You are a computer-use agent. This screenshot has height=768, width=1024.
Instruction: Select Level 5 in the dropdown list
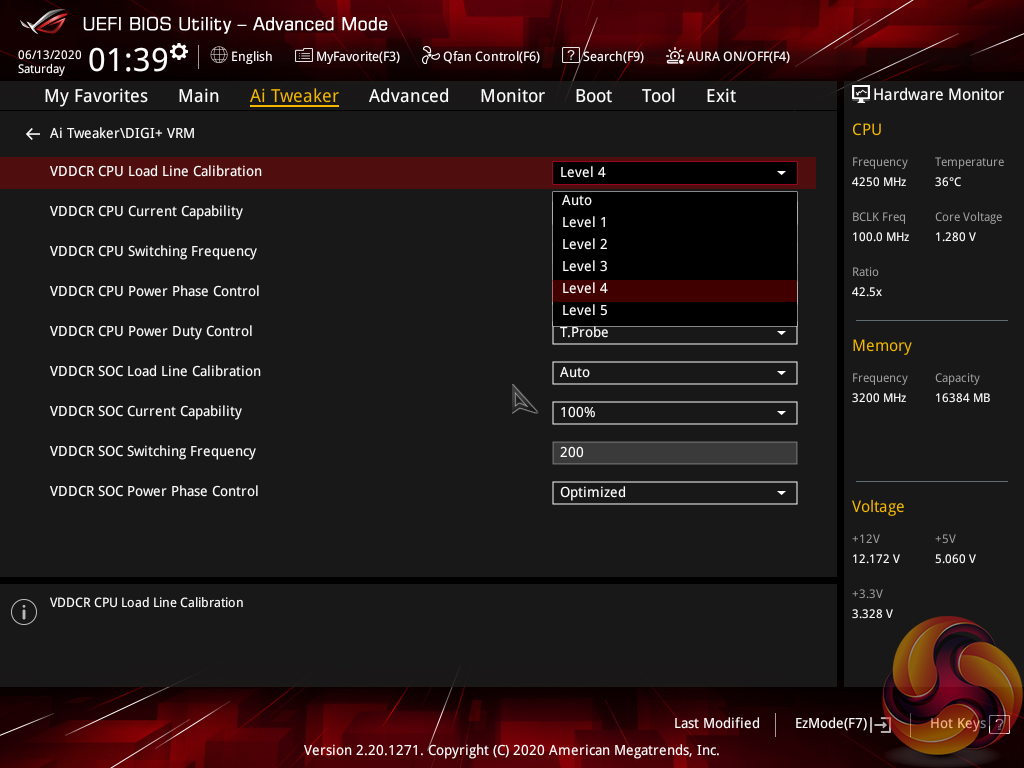pyautogui.click(x=585, y=310)
